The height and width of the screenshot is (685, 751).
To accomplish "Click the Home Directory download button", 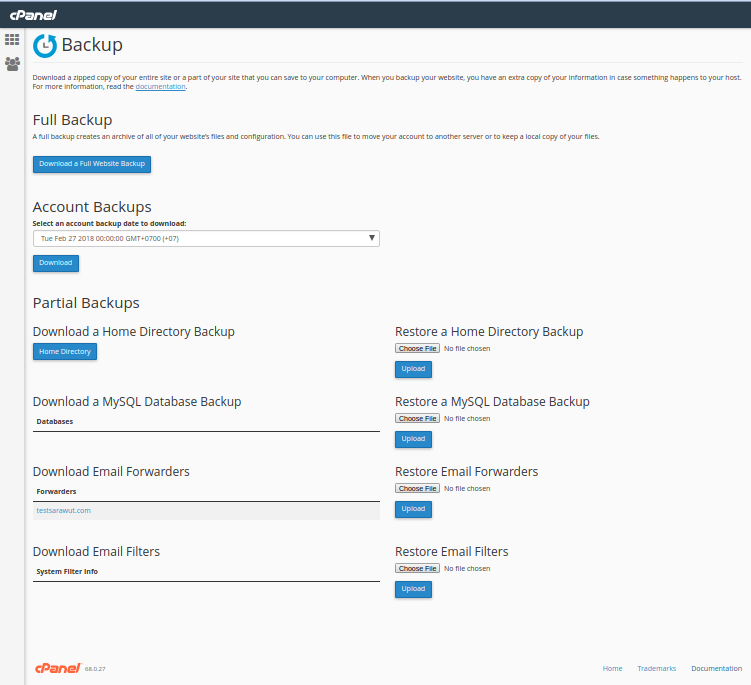I will coord(64,351).
